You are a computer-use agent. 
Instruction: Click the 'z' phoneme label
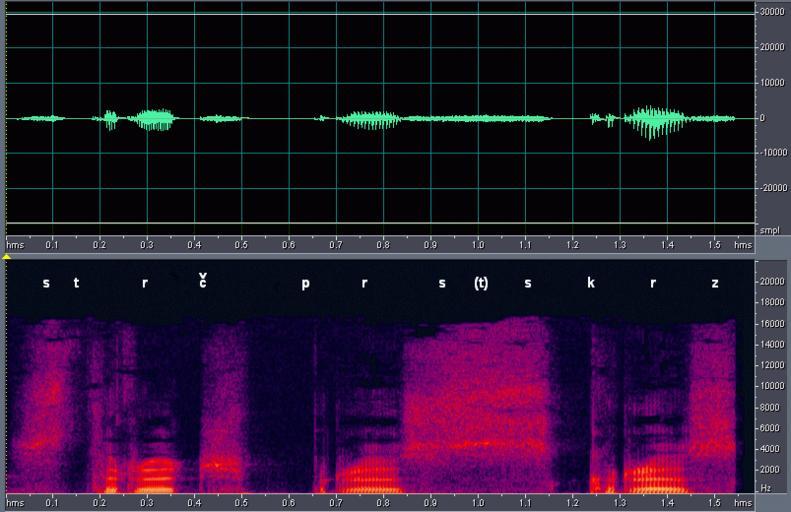point(715,283)
